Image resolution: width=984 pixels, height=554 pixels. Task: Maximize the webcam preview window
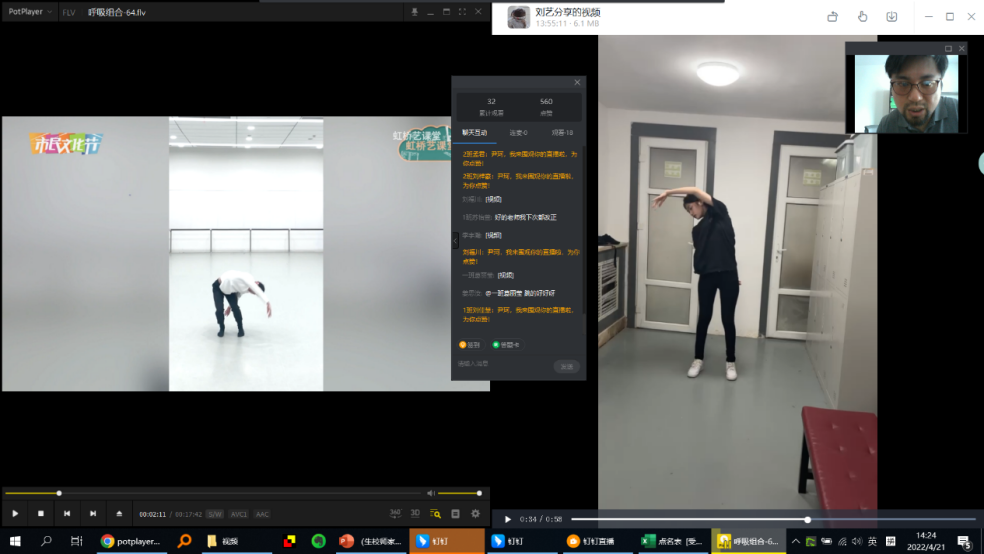pyautogui.click(x=948, y=48)
